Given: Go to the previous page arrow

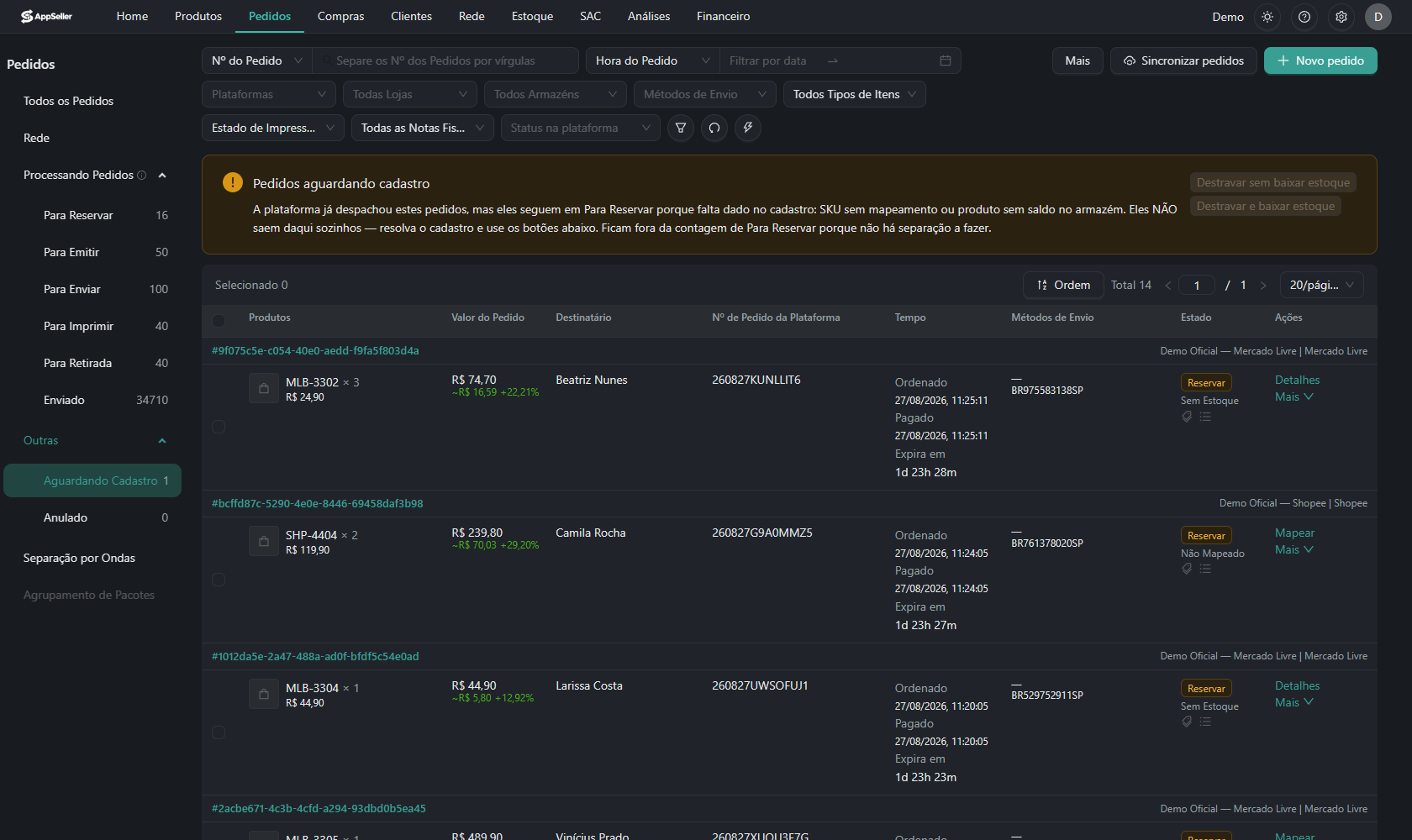Looking at the screenshot, I should pos(1168,286).
